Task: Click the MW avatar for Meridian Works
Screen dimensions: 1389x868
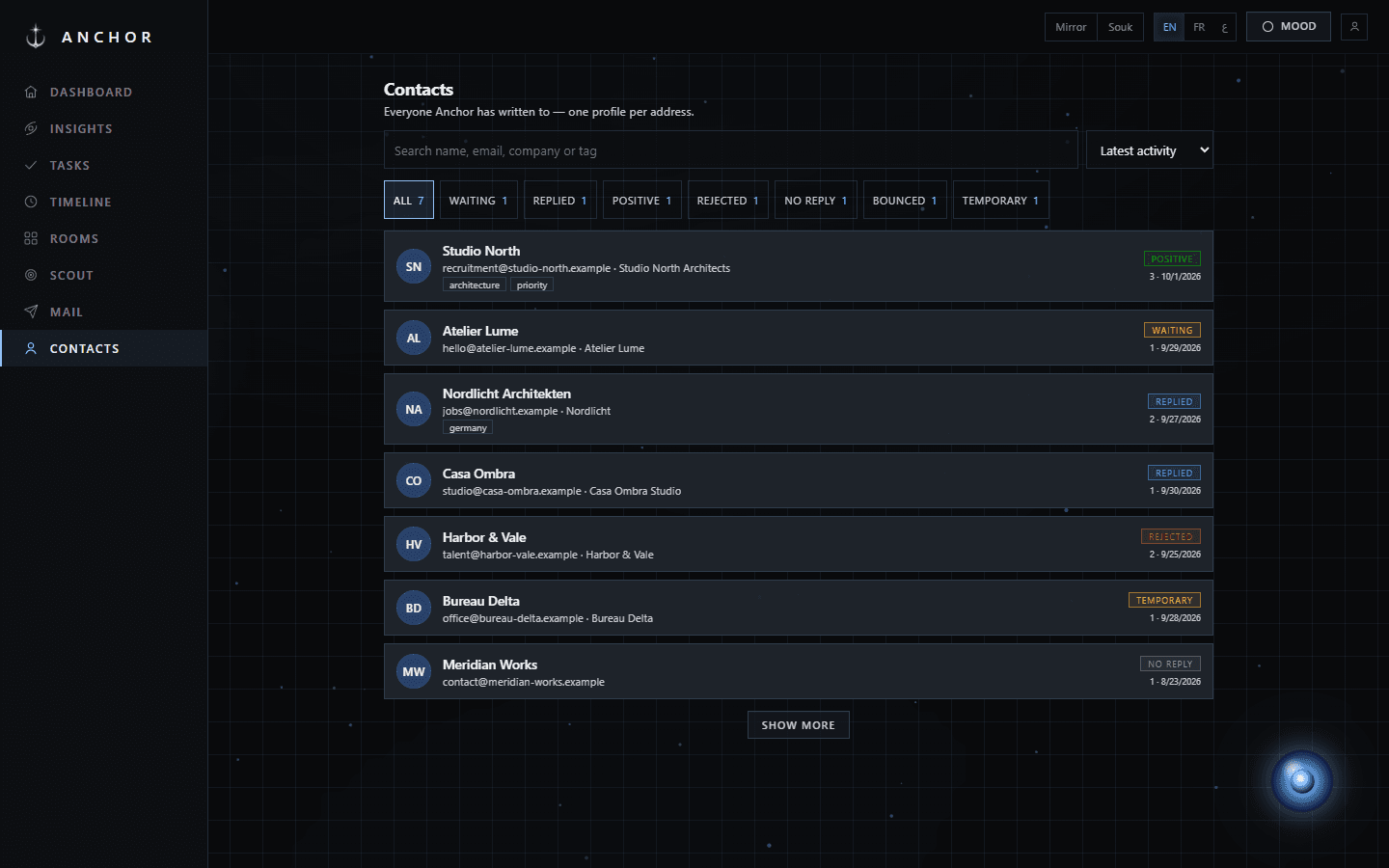Action: tap(414, 672)
